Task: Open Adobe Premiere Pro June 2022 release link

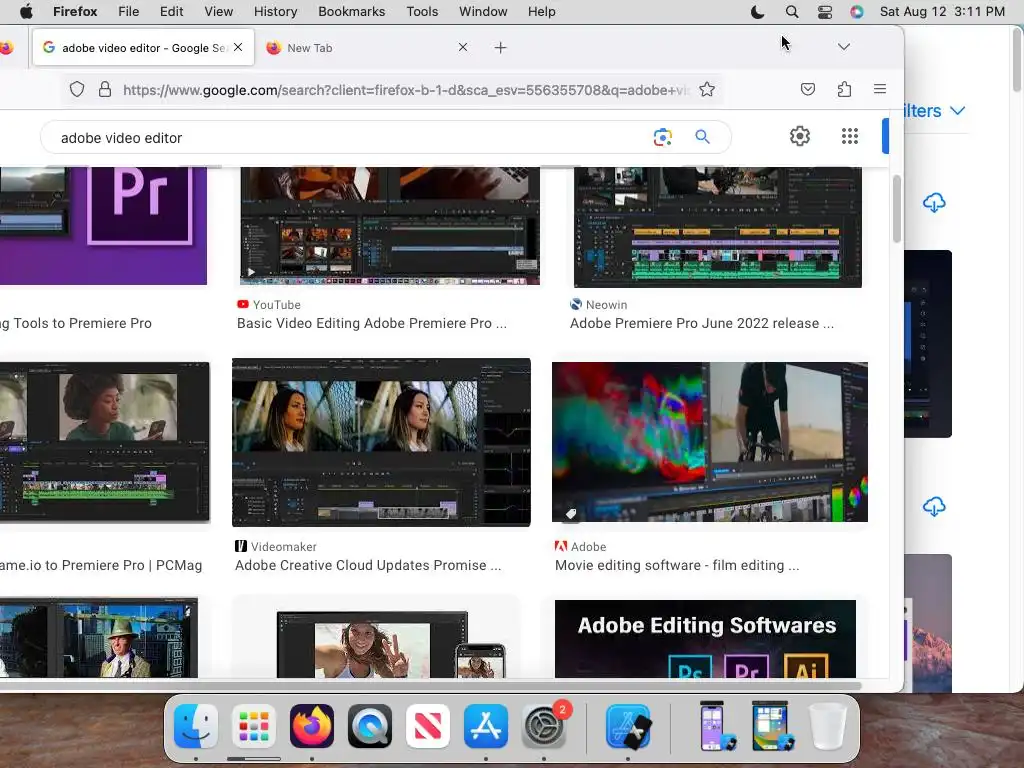Action: click(701, 323)
